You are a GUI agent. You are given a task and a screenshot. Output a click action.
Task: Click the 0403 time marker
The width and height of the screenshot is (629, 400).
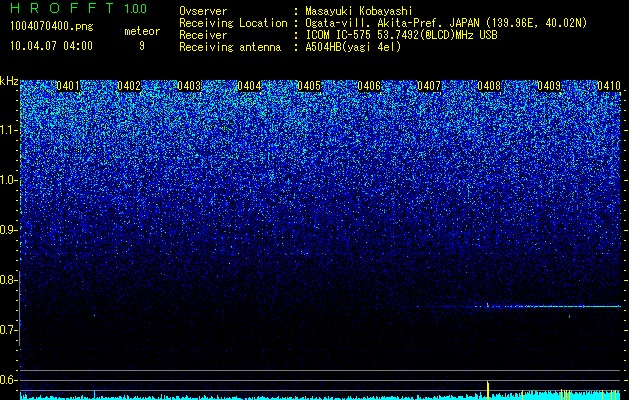pos(189,86)
